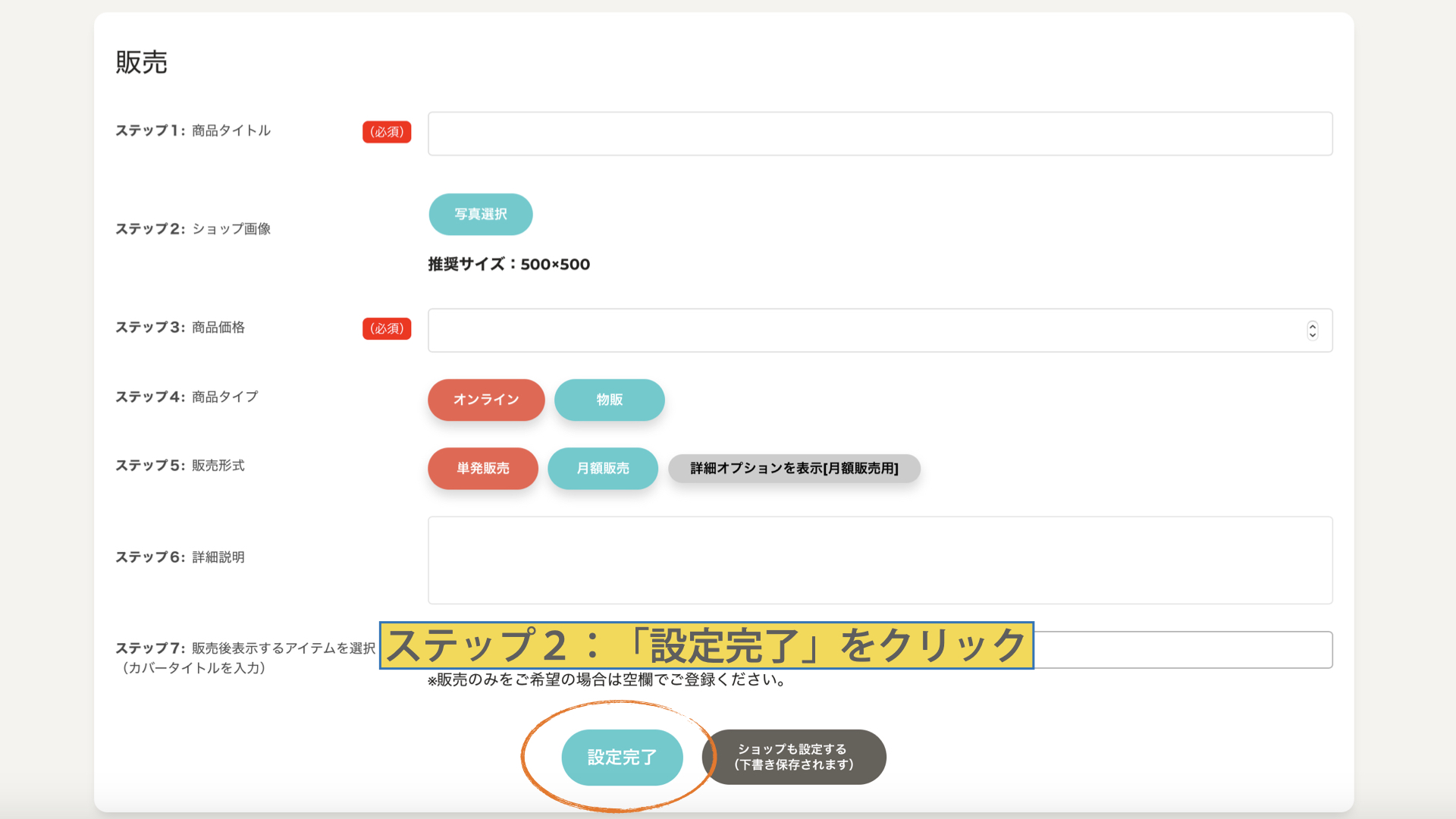Expand 詳細オプションを表示[月額販売用] options
The image size is (1456, 819).
[x=794, y=469]
